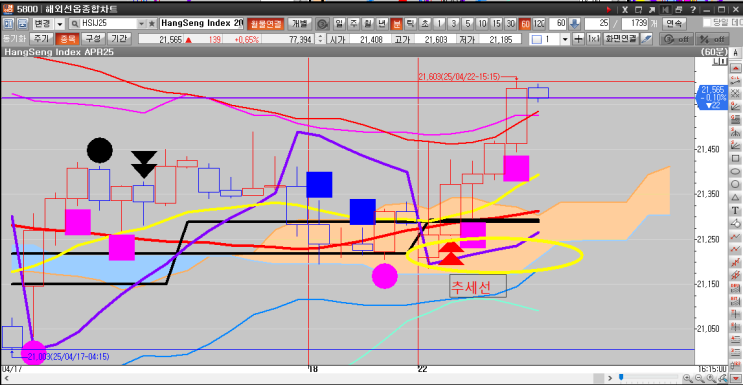Viewport: 743px width, 385px height.
Task: Open the dropdown arrow next to 변경
Action: pyautogui.click(x=60, y=24)
